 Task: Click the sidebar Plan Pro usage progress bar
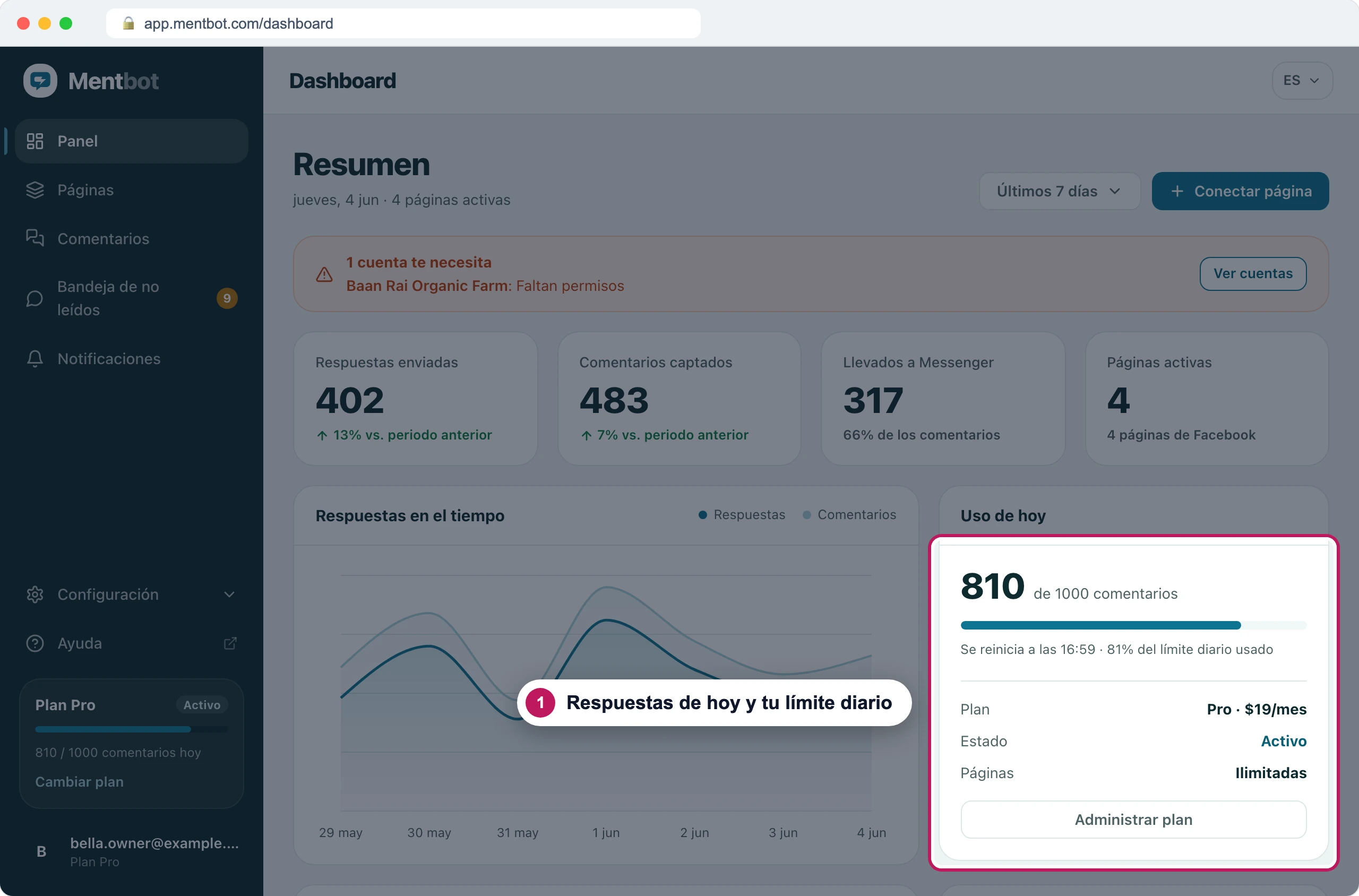pyautogui.click(x=132, y=729)
